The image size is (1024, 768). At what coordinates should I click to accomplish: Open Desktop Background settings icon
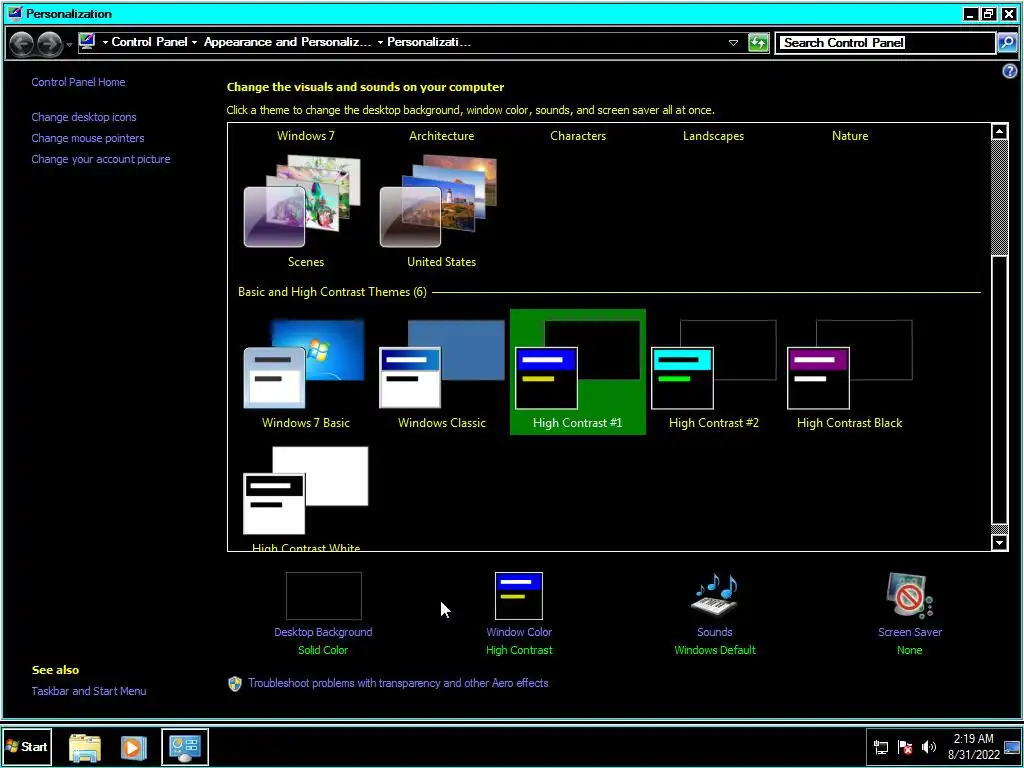(x=323, y=596)
